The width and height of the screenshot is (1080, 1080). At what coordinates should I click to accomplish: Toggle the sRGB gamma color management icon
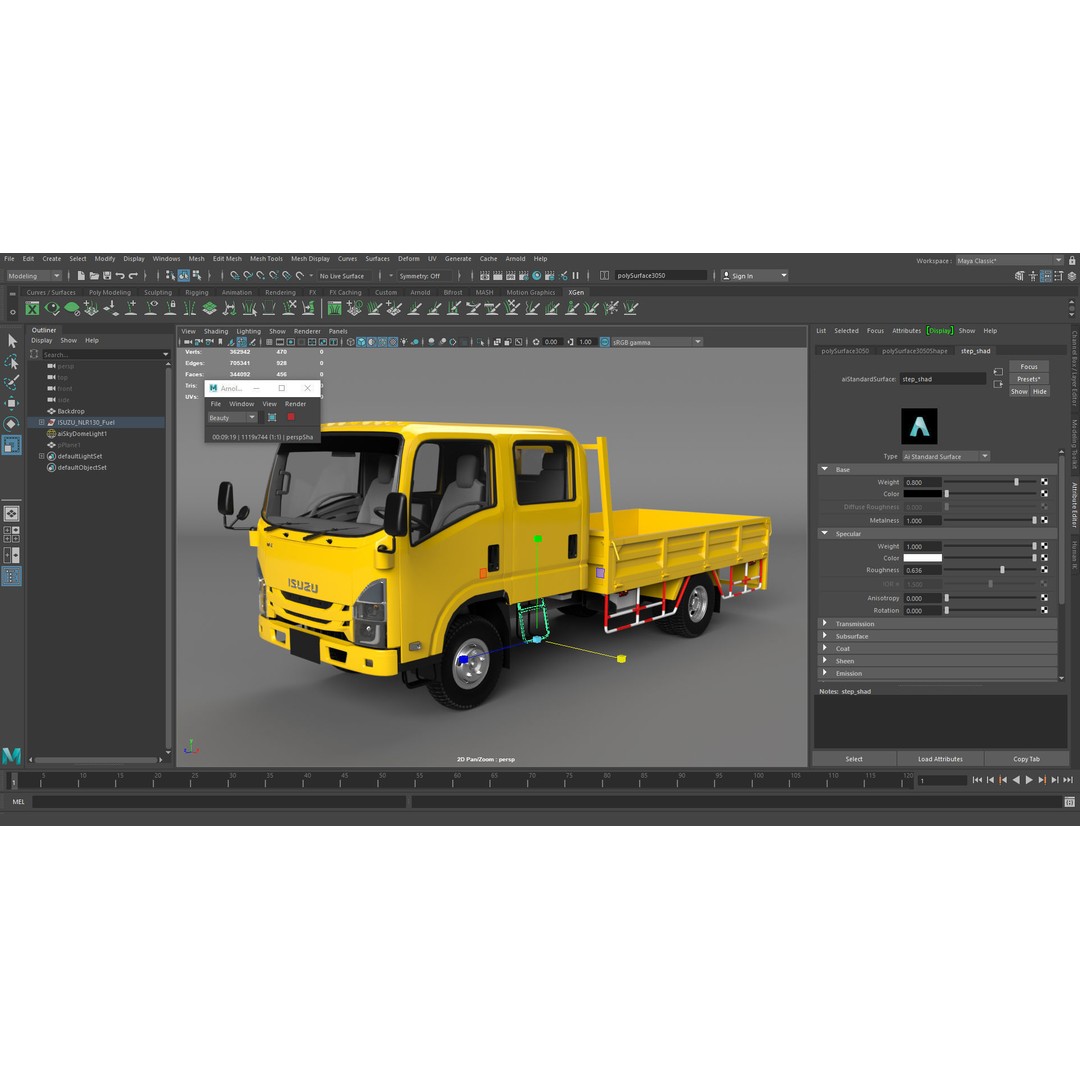[605, 342]
